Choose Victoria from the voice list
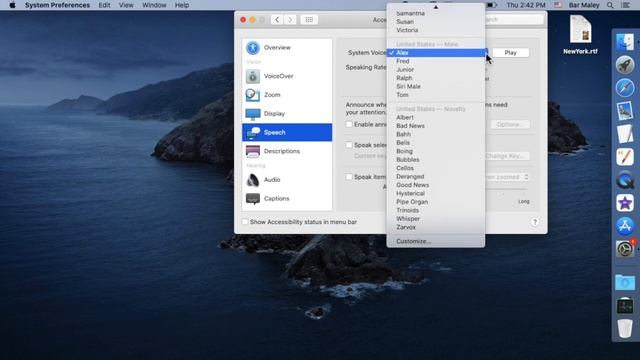The height and width of the screenshot is (360, 640). click(x=436, y=30)
